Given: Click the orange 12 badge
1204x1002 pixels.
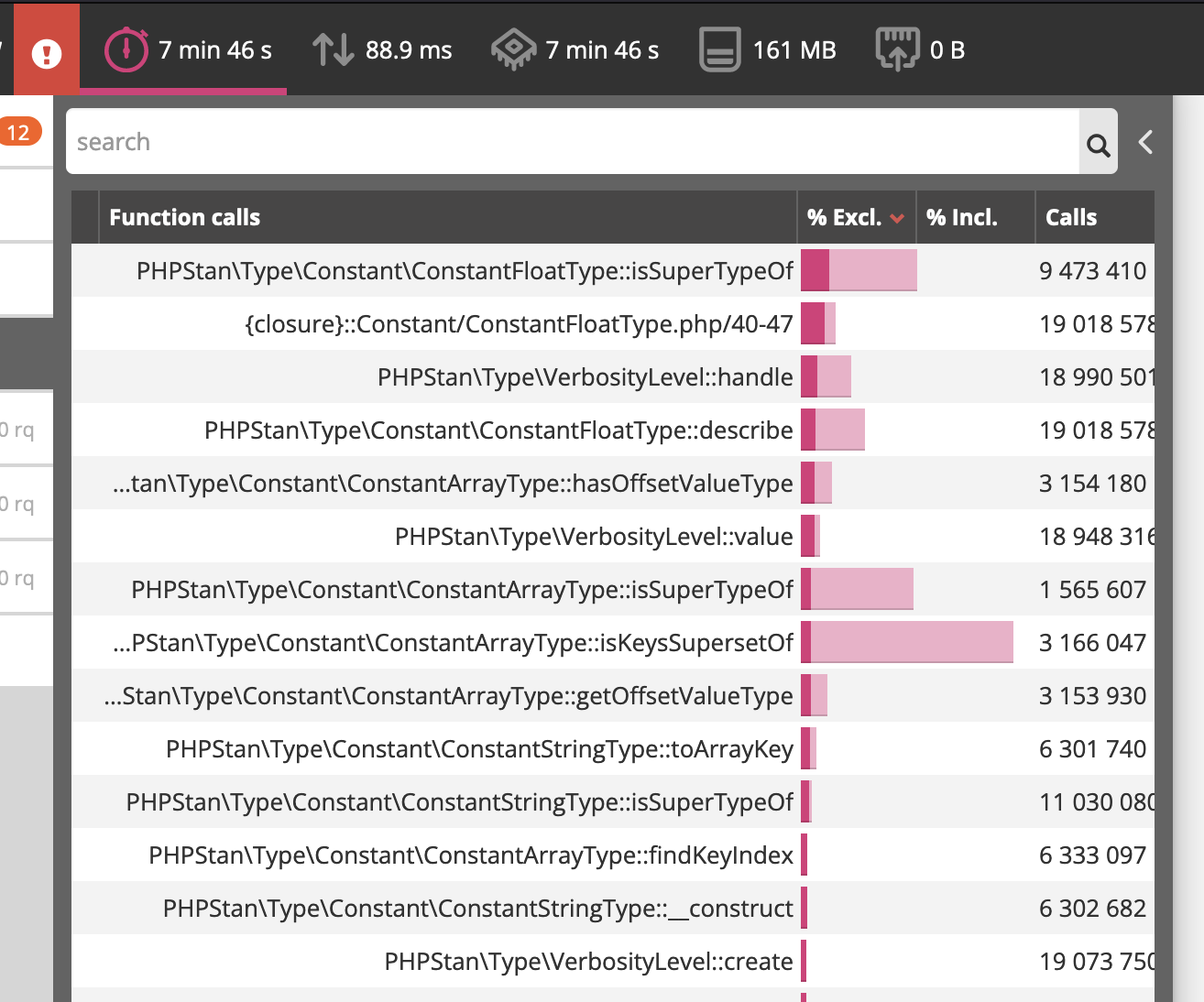Looking at the screenshot, I should [x=18, y=133].
